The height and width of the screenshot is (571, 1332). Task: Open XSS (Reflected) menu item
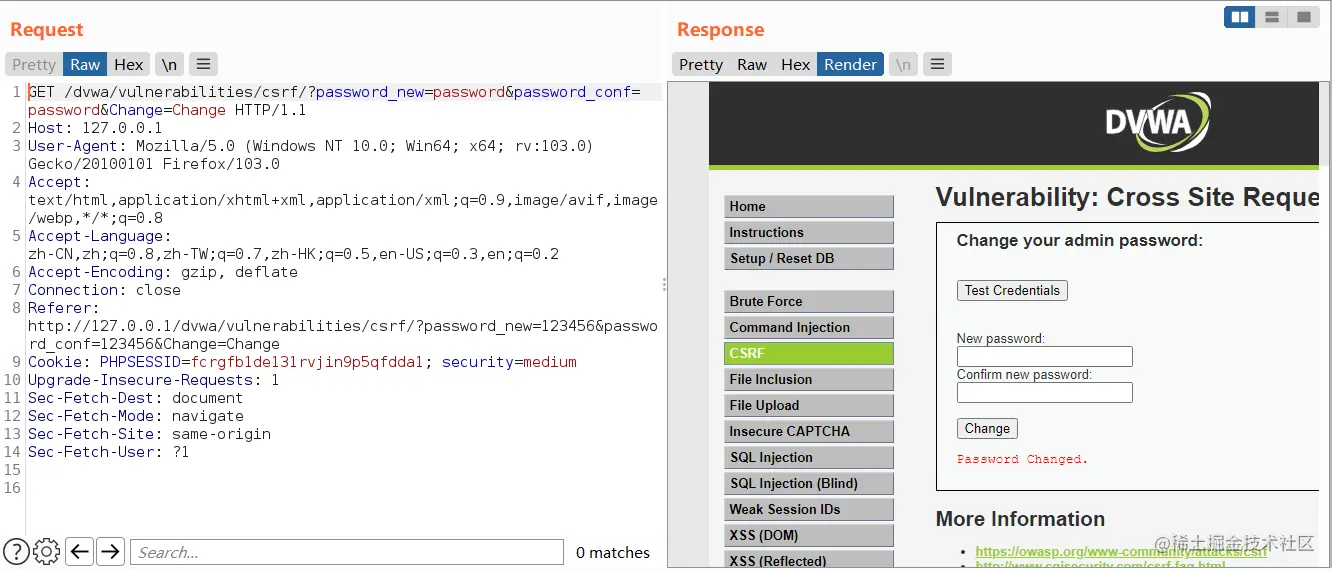click(808, 560)
